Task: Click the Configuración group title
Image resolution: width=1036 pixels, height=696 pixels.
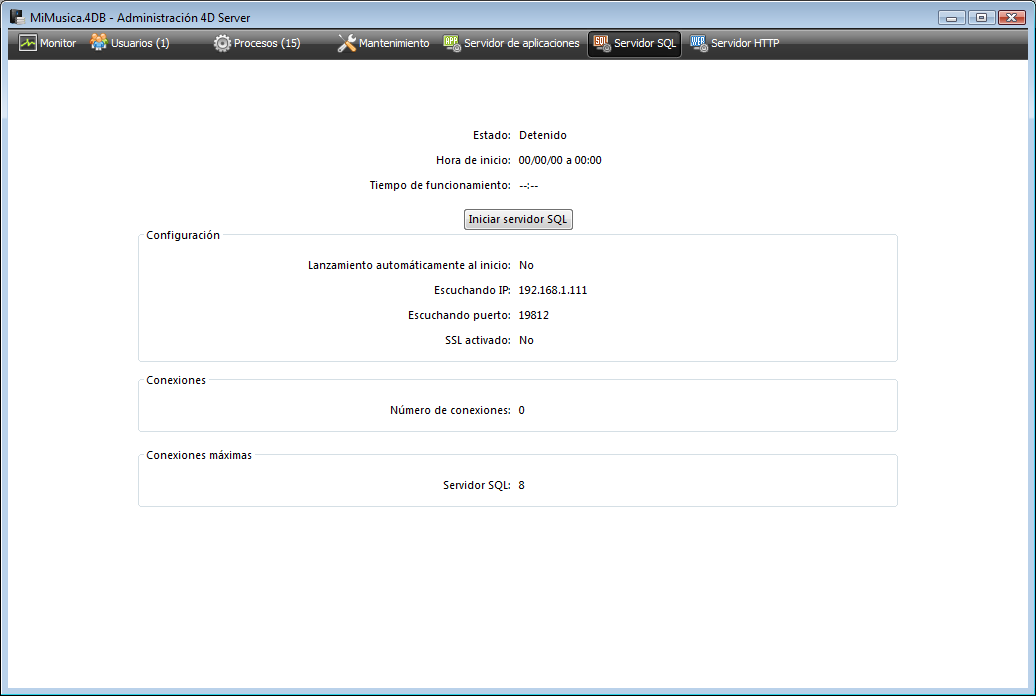Action: pyautogui.click(x=183, y=235)
